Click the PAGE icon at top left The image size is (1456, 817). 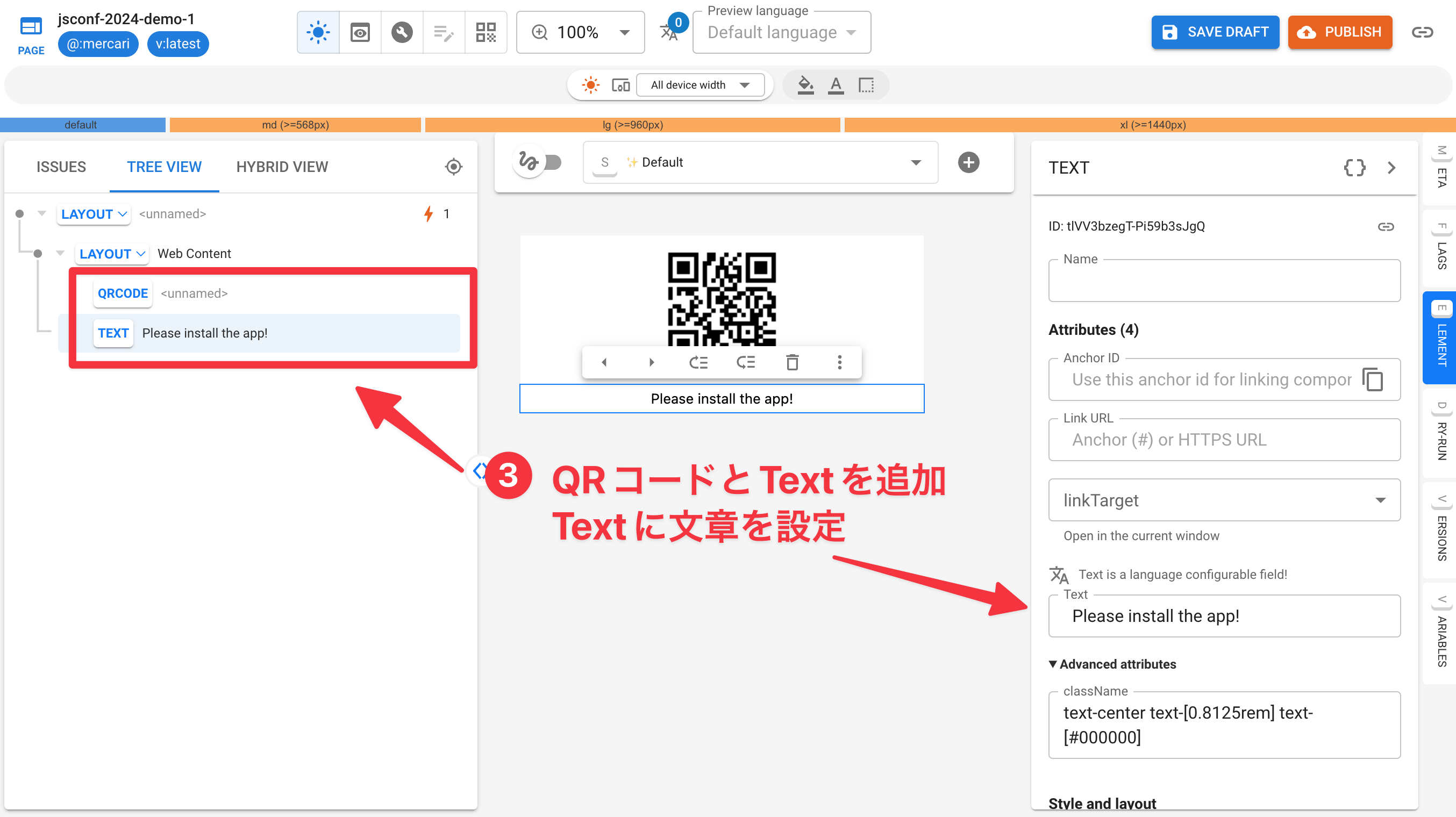pos(31,34)
